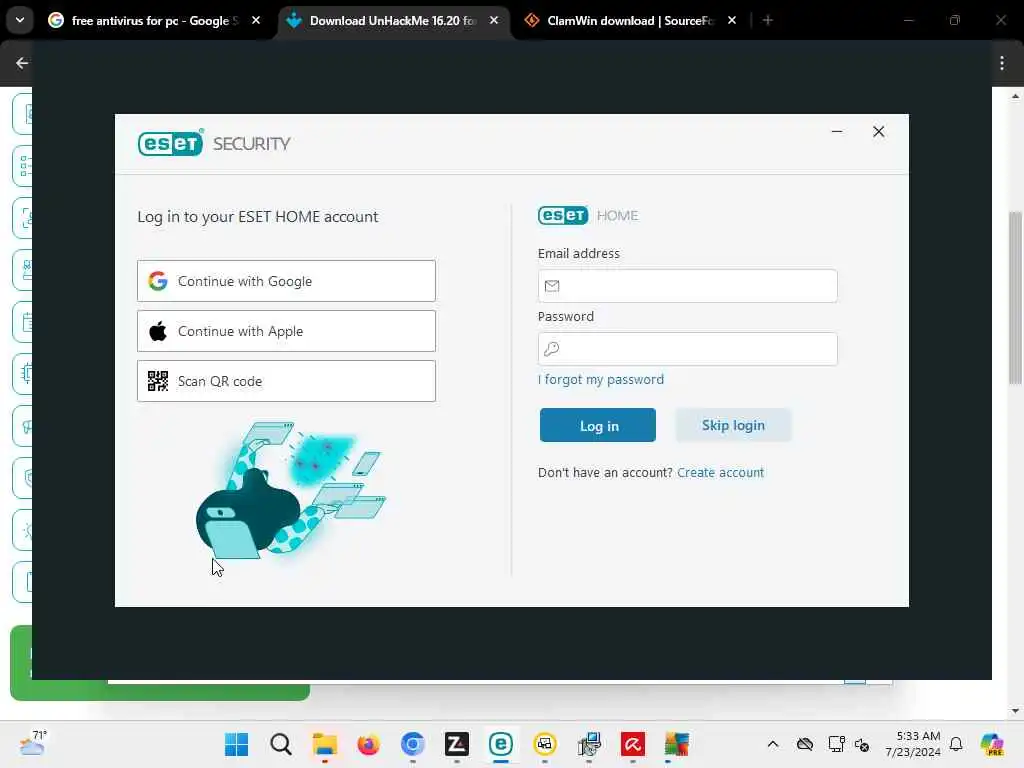Open the AVG icon in taskbar
This screenshot has height=768, width=1024.
point(677,744)
